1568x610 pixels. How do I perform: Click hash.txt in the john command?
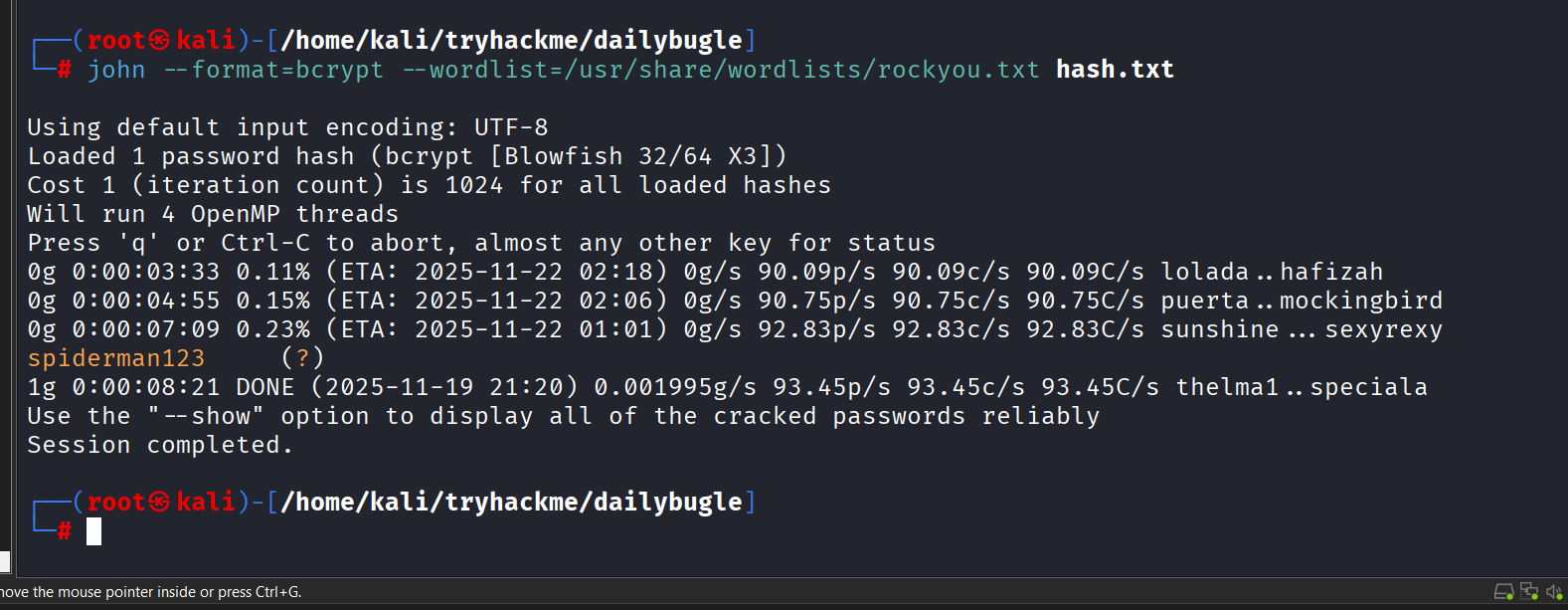(1115, 70)
